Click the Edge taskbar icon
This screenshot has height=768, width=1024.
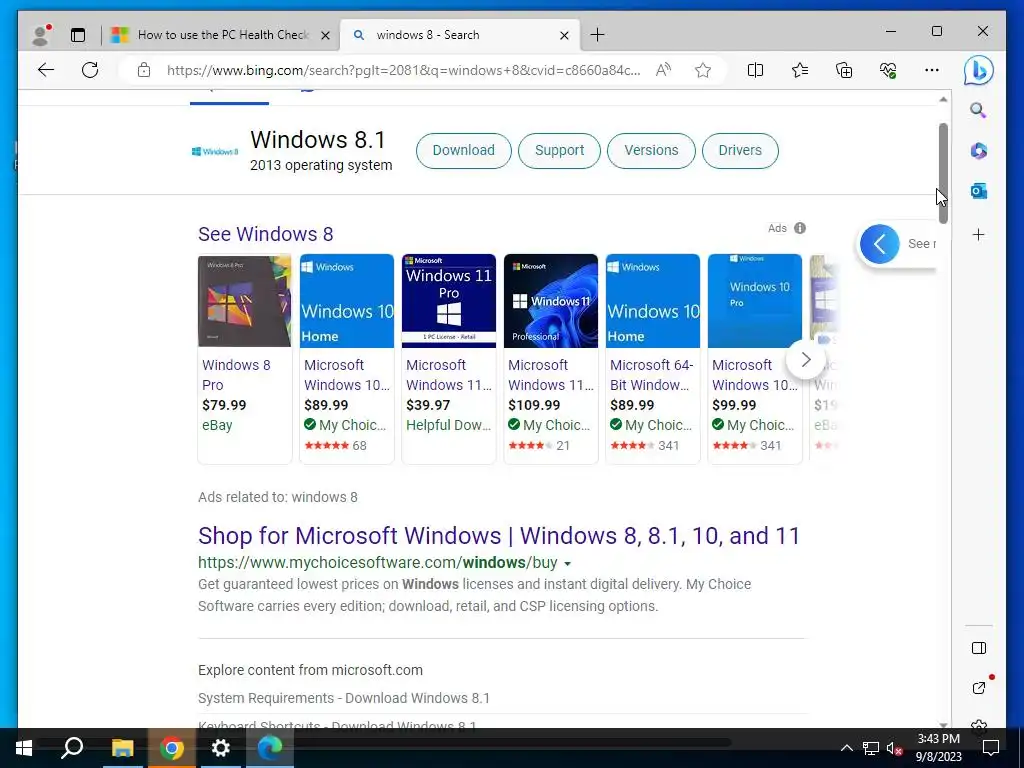point(270,748)
